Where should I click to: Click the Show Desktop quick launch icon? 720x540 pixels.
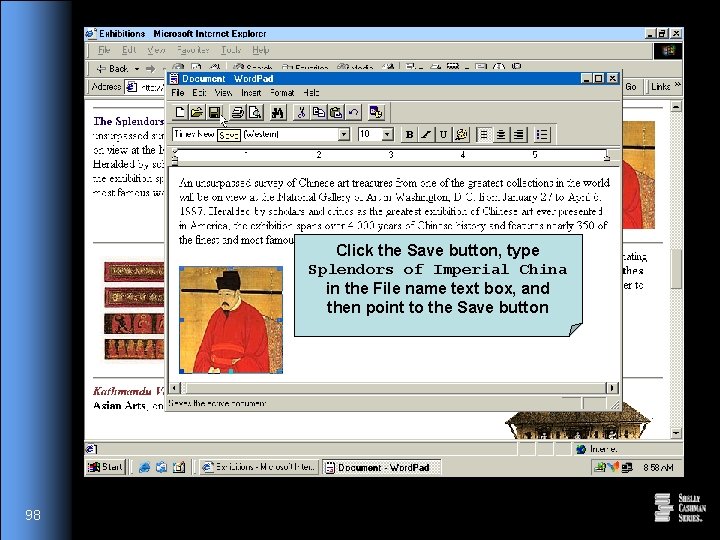(x=179, y=467)
